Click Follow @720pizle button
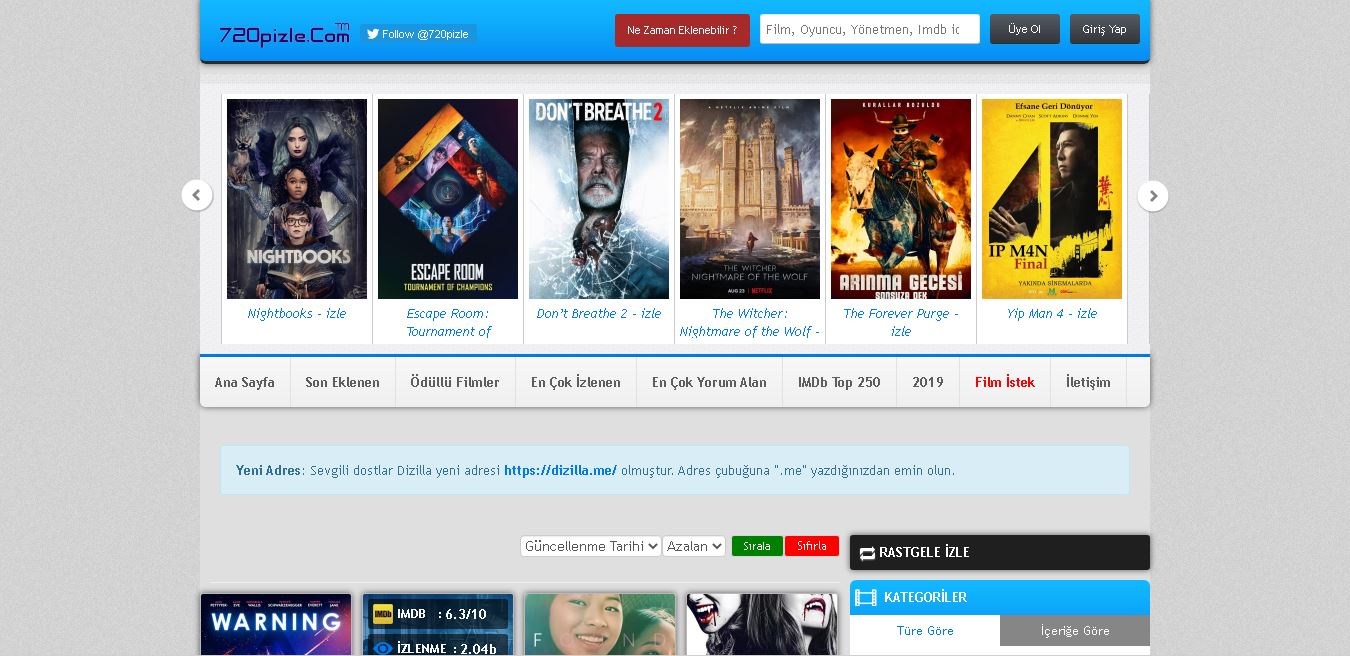 click(x=418, y=34)
